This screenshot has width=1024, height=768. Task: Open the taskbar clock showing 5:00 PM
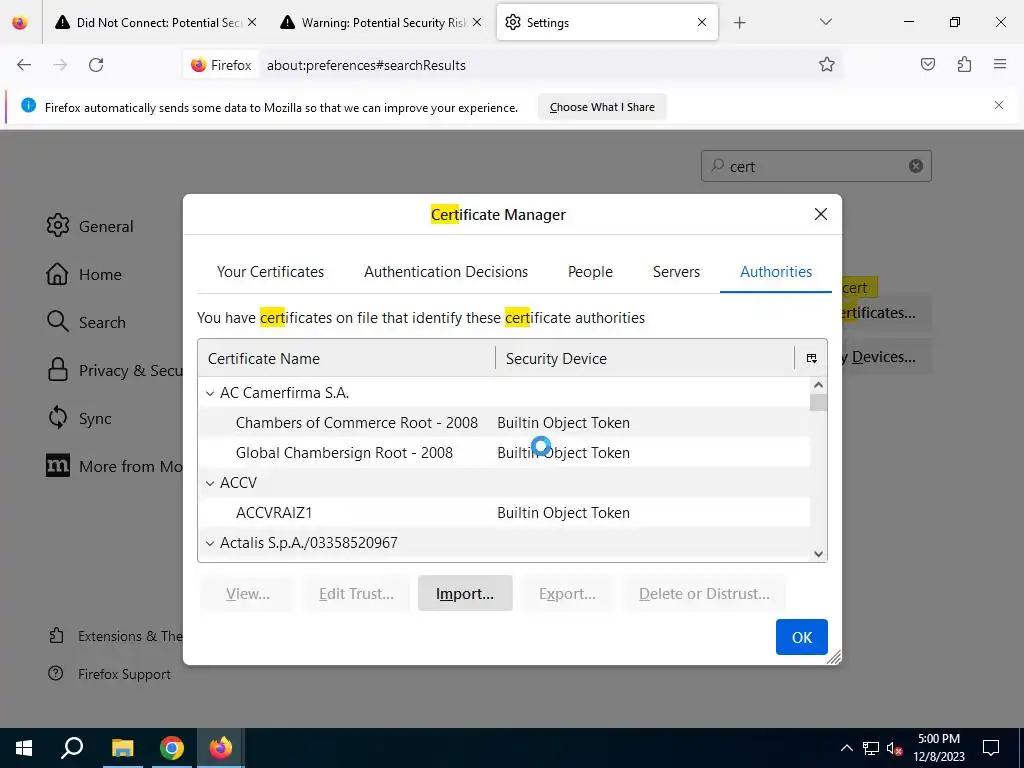(x=938, y=748)
